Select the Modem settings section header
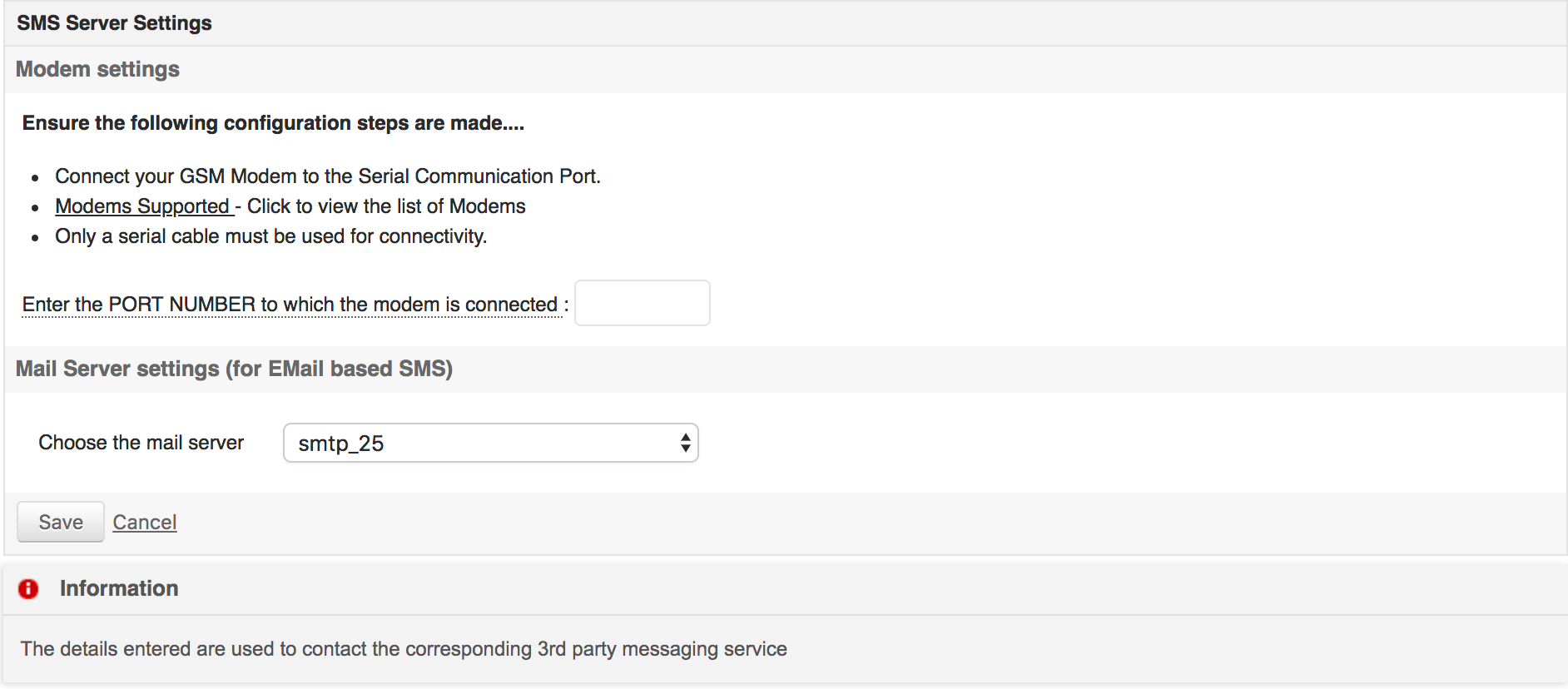Screen dimensions: 1568x689 (x=97, y=69)
